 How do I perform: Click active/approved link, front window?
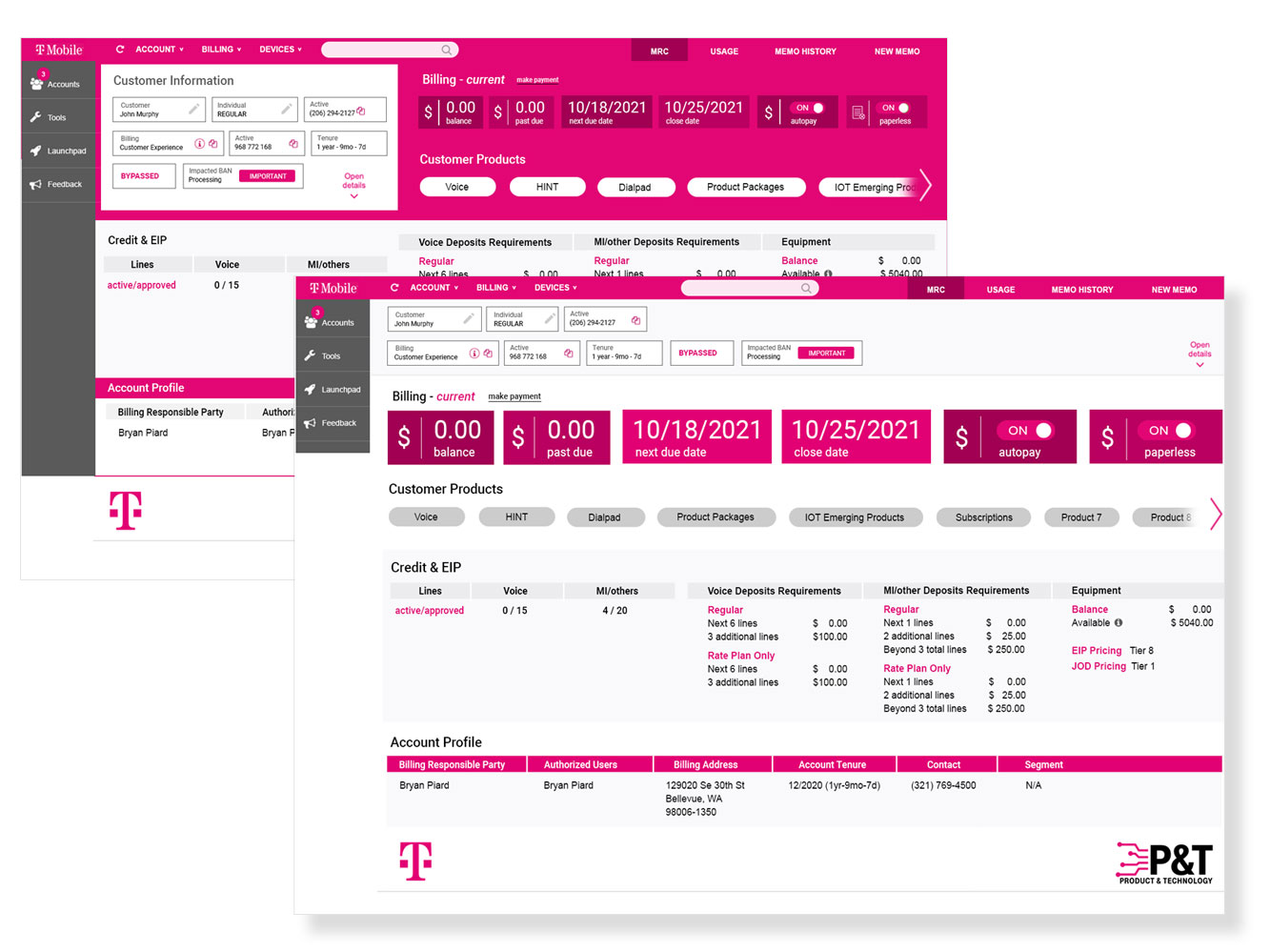[x=430, y=611]
